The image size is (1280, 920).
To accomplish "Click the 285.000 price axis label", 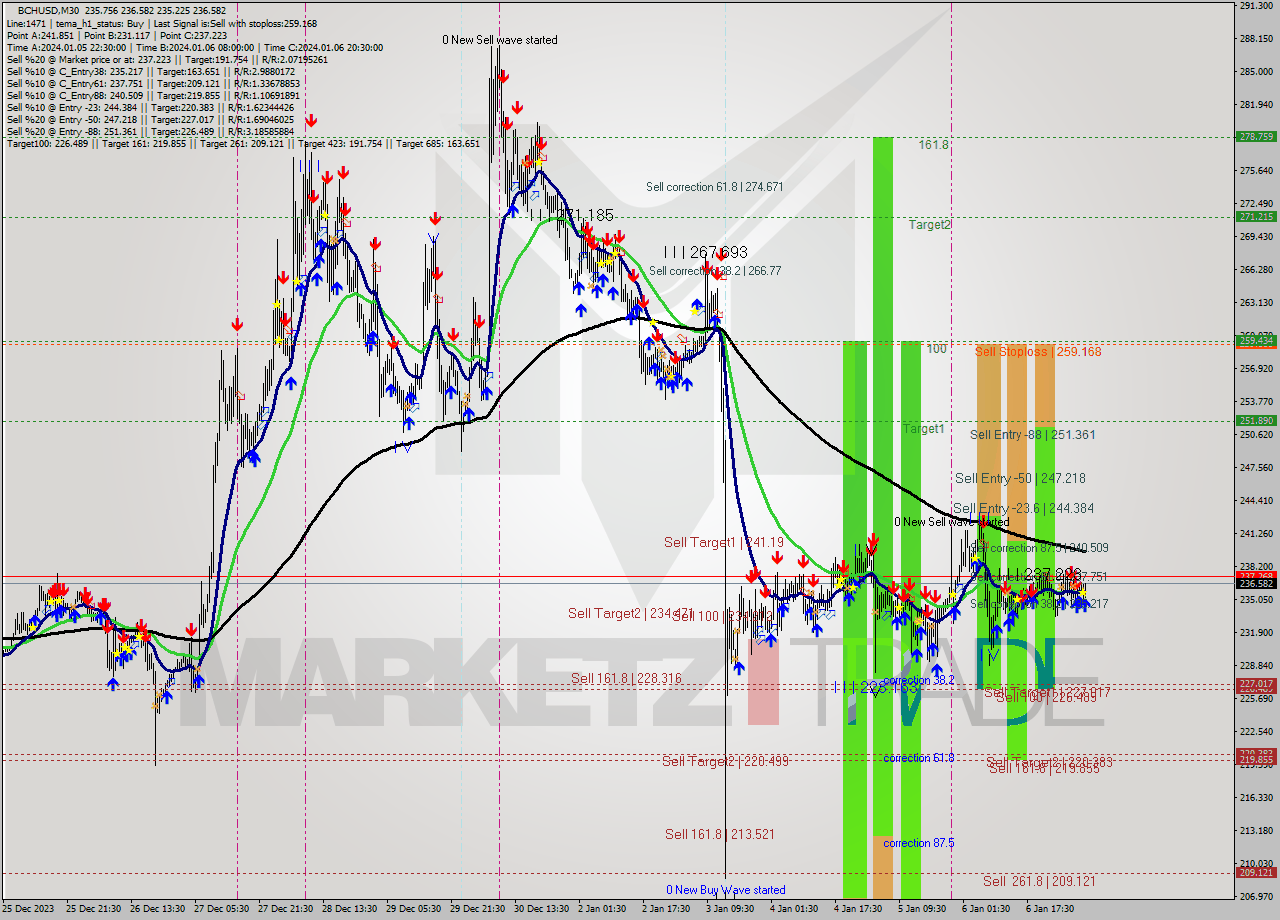I will click(x=1256, y=72).
